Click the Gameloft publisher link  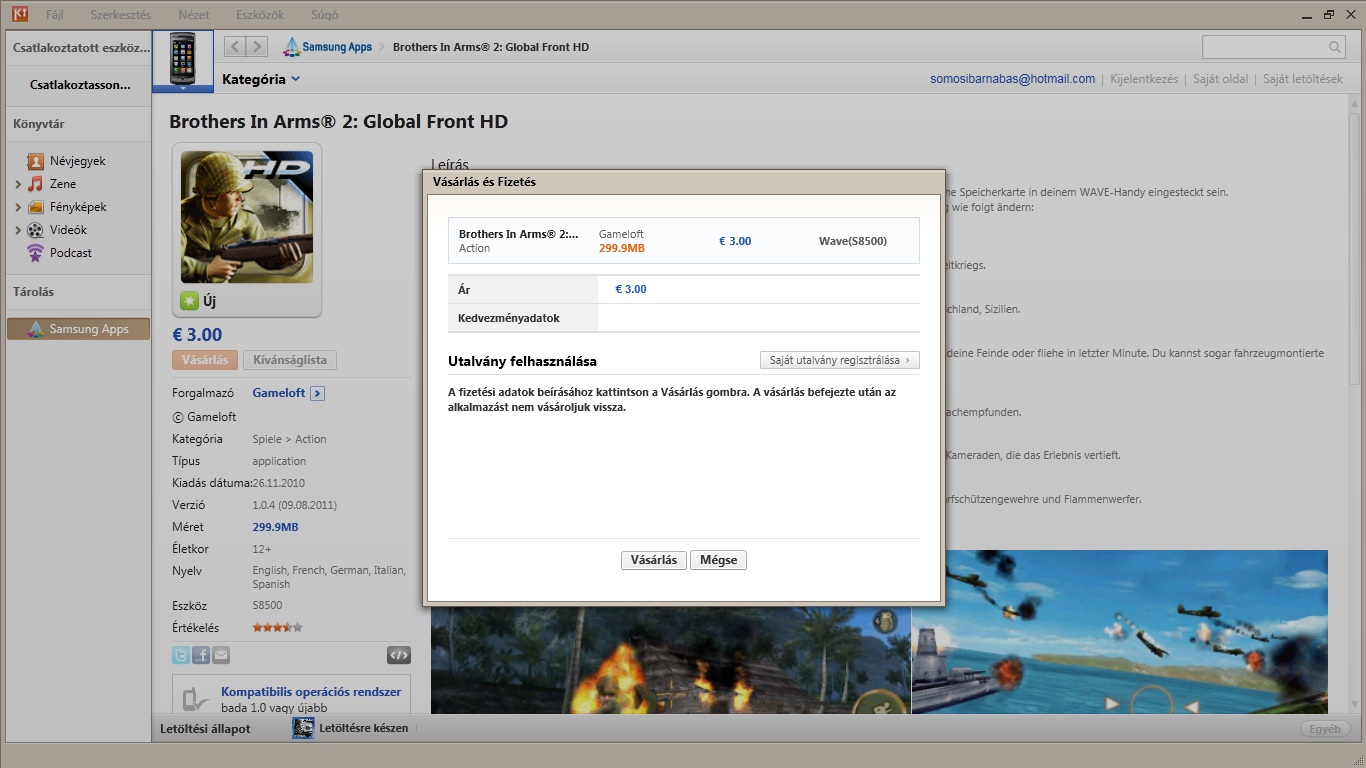point(278,394)
